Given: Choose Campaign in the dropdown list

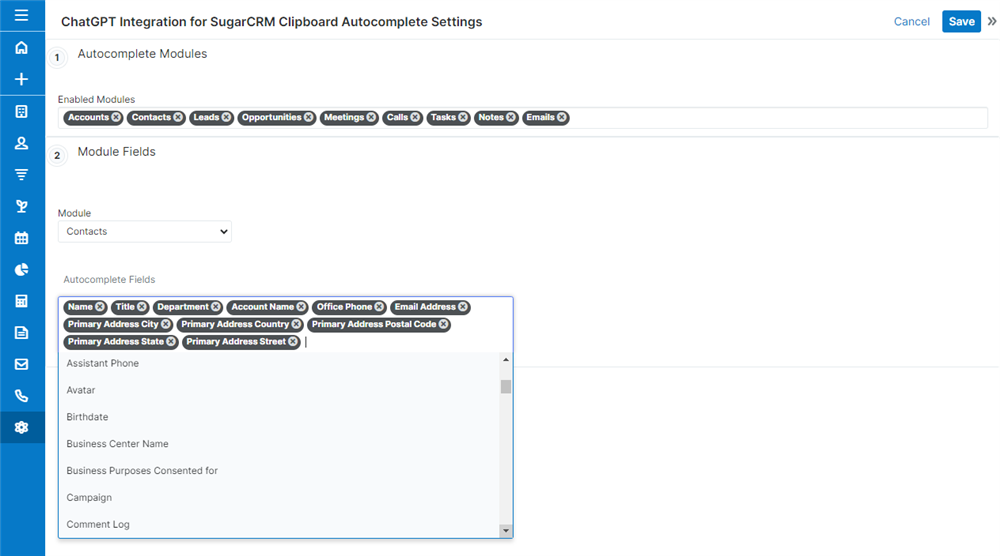Looking at the screenshot, I should [x=89, y=498].
